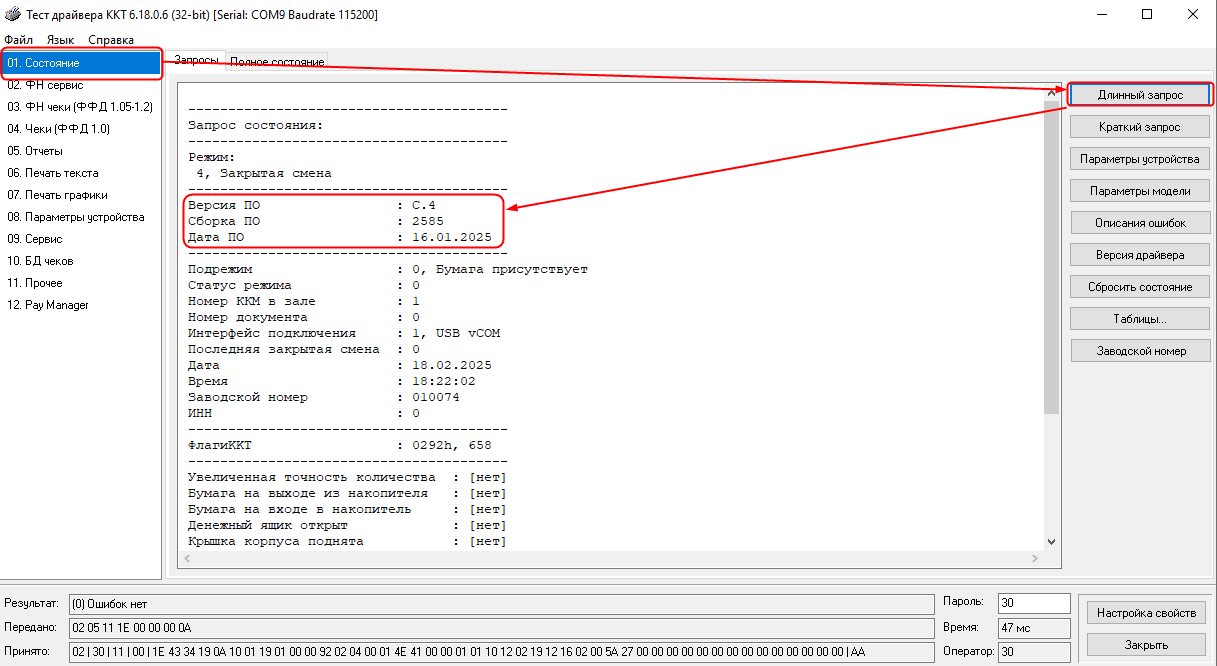Click the Параметры устройства button
Viewport: 1217px width, 666px height.
[1139, 159]
